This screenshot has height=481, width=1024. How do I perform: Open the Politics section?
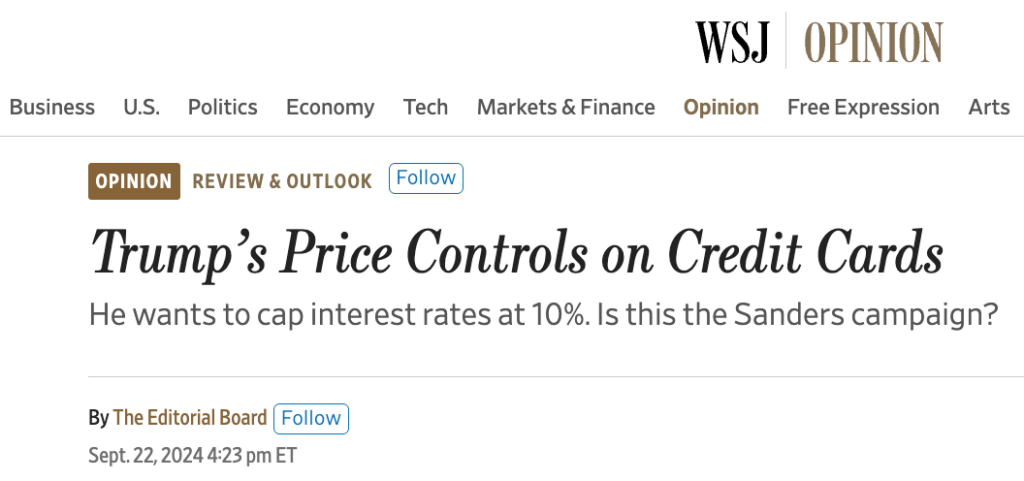222,107
